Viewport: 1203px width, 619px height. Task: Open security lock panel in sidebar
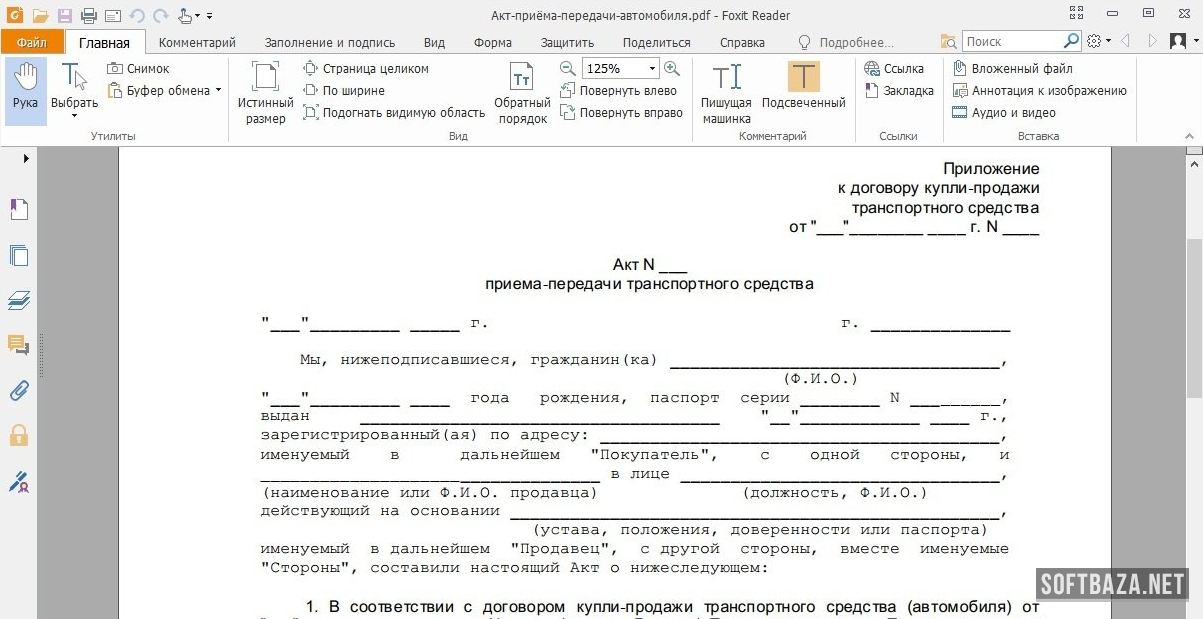(x=19, y=435)
